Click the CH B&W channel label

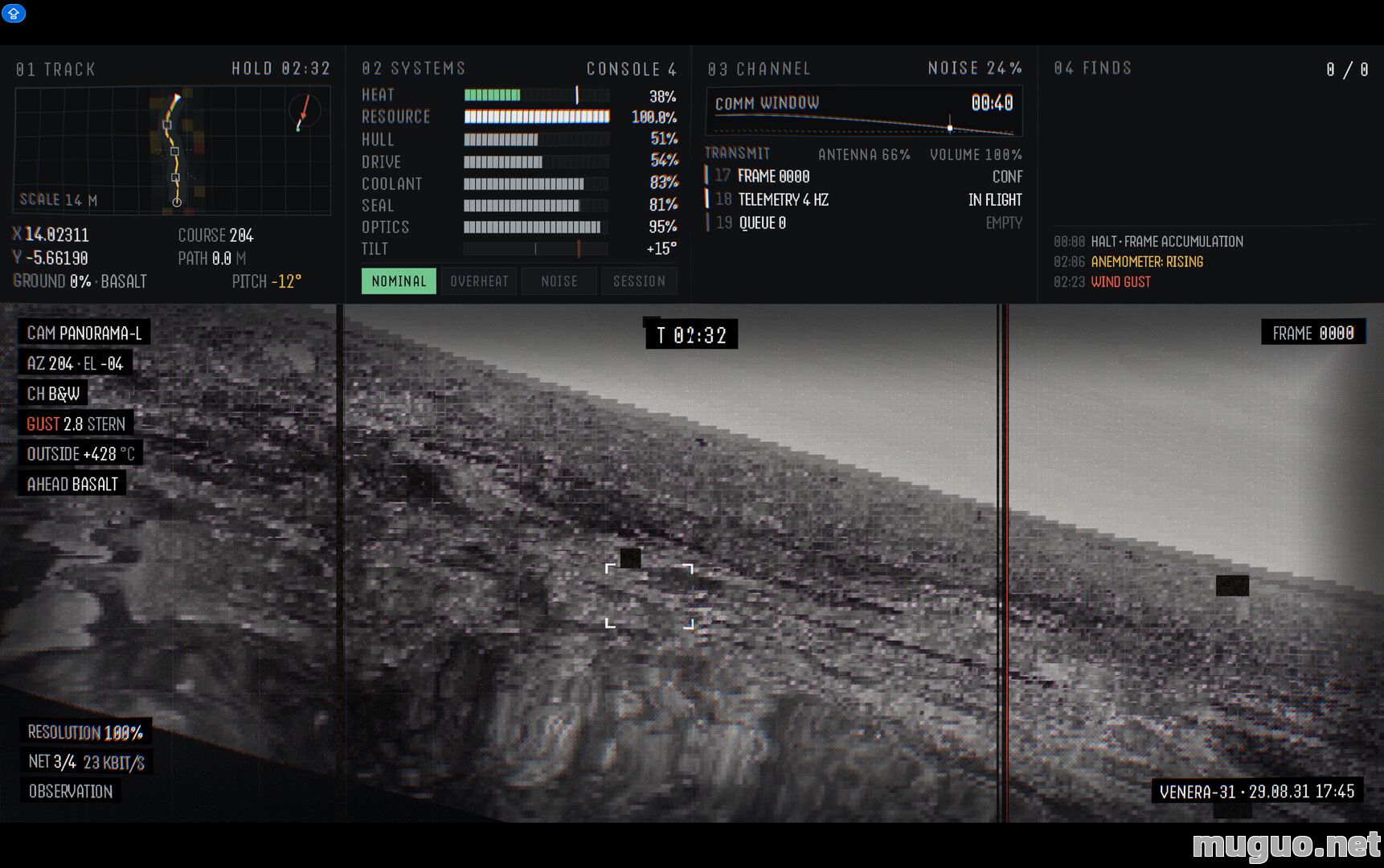pos(53,394)
